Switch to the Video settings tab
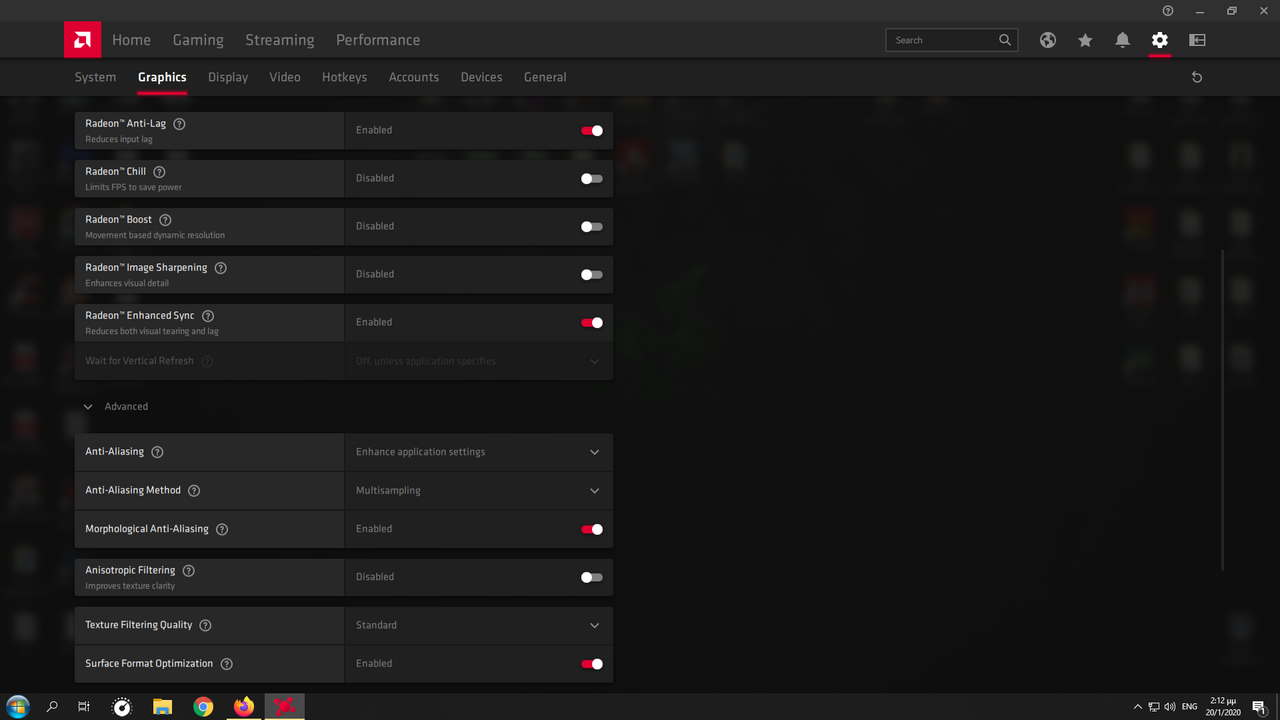The width and height of the screenshot is (1280, 720). pos(285,77)
